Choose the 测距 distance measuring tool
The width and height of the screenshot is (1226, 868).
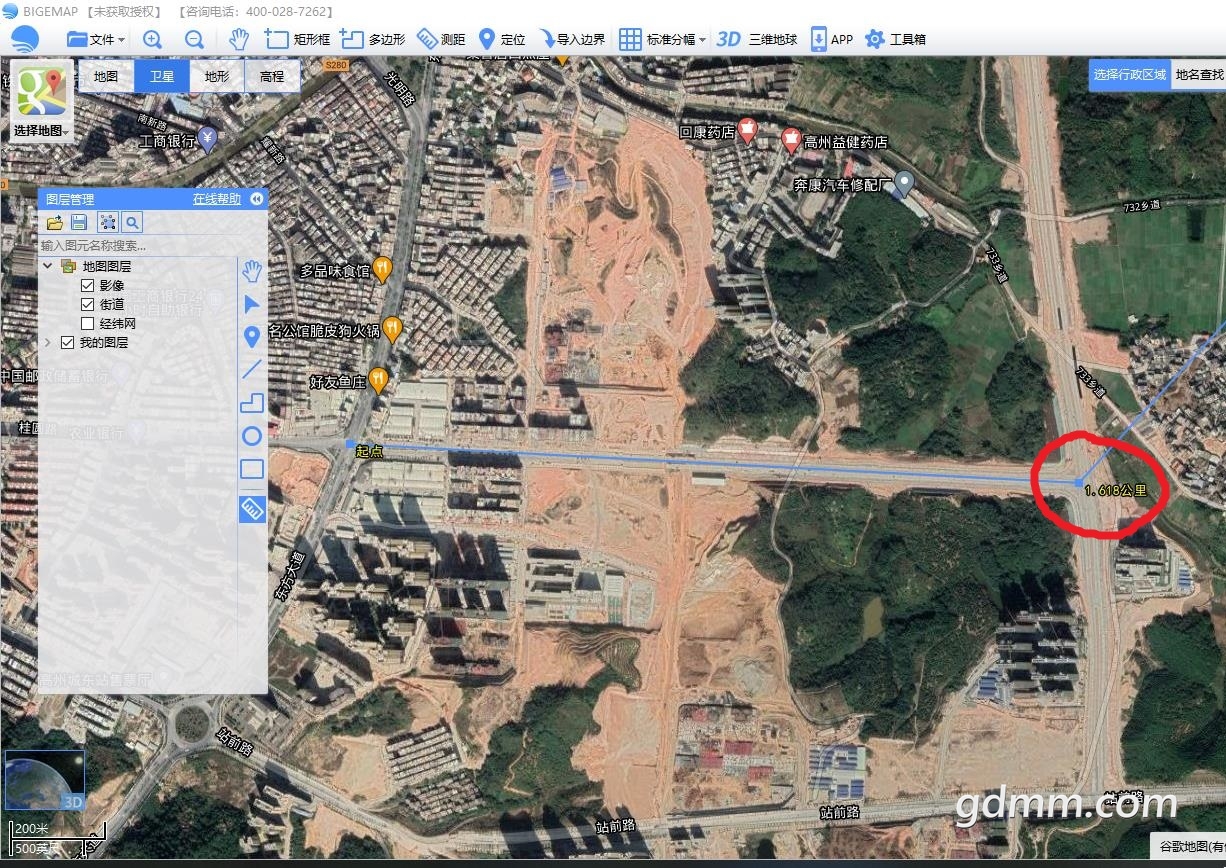pos(441,39)
